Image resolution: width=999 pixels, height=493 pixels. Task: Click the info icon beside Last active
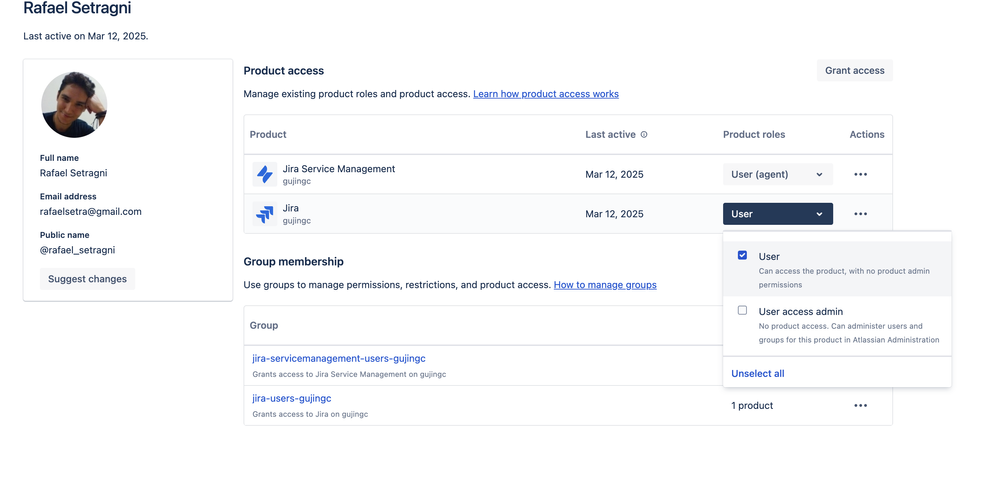(644, 134)
